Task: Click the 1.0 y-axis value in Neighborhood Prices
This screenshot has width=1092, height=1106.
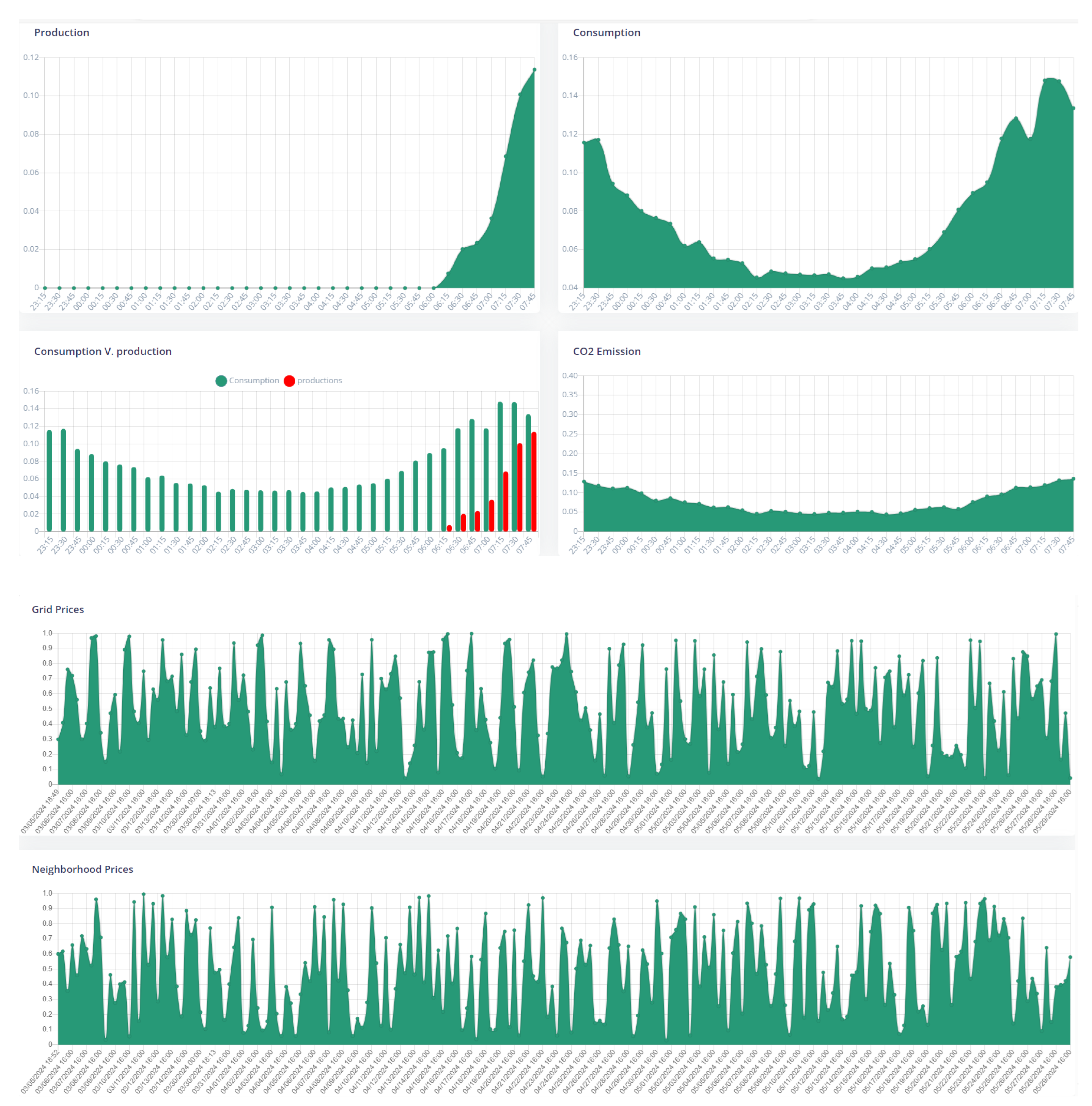Action: coord(47,893)
